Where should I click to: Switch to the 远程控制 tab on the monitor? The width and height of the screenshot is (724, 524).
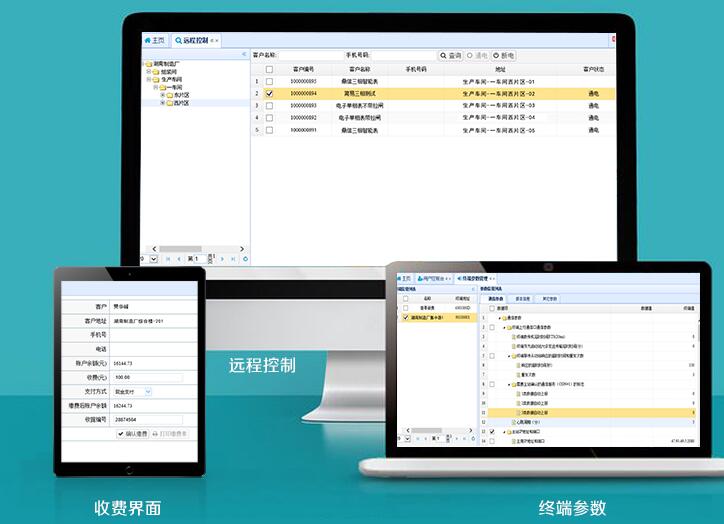point(196,41)
